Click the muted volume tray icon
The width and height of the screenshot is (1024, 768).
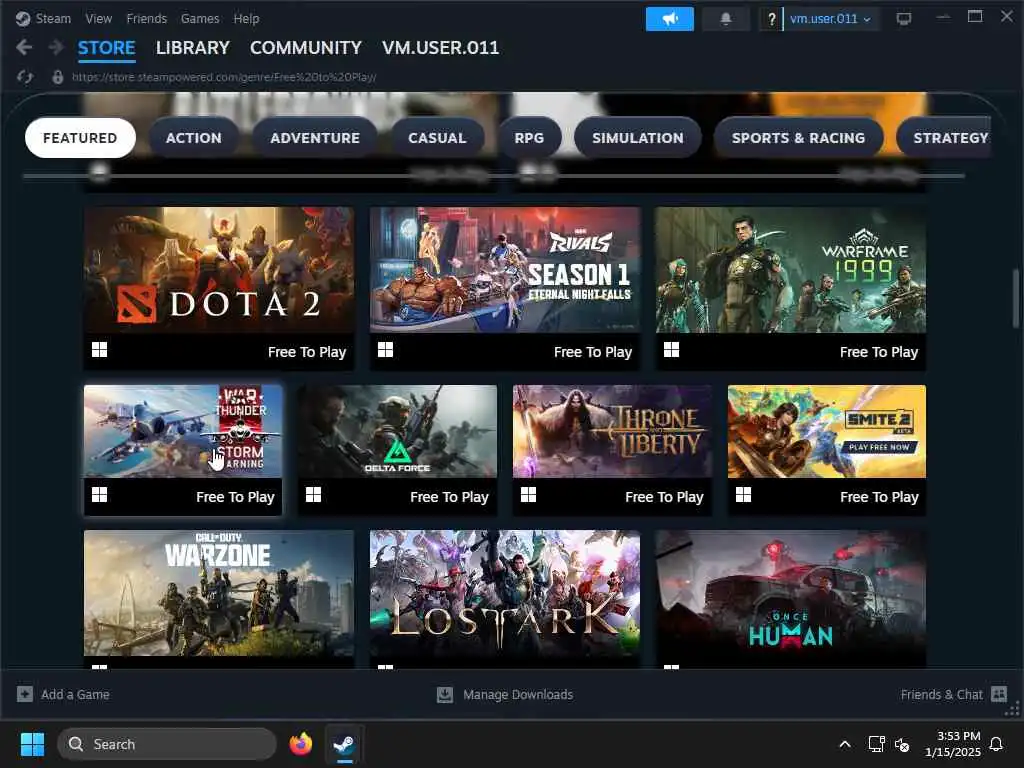pos(902,744)
